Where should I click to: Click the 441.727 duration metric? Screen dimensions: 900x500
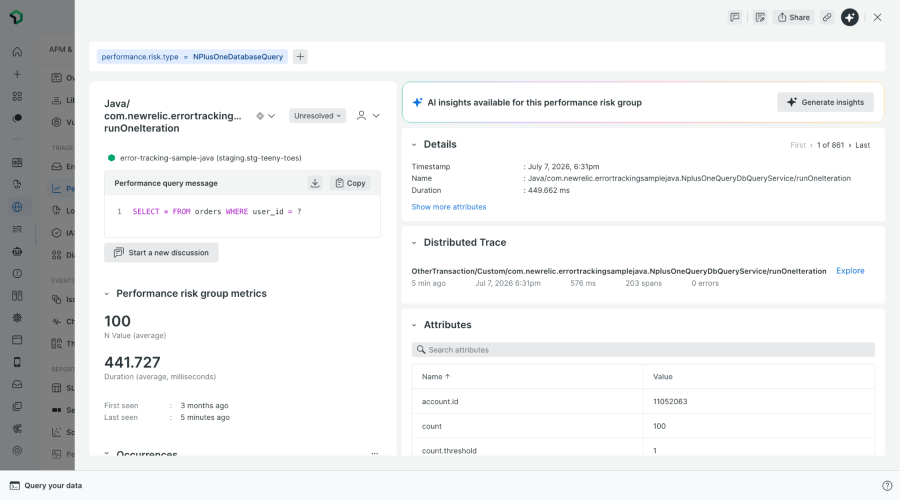click(x=132, y=362)
